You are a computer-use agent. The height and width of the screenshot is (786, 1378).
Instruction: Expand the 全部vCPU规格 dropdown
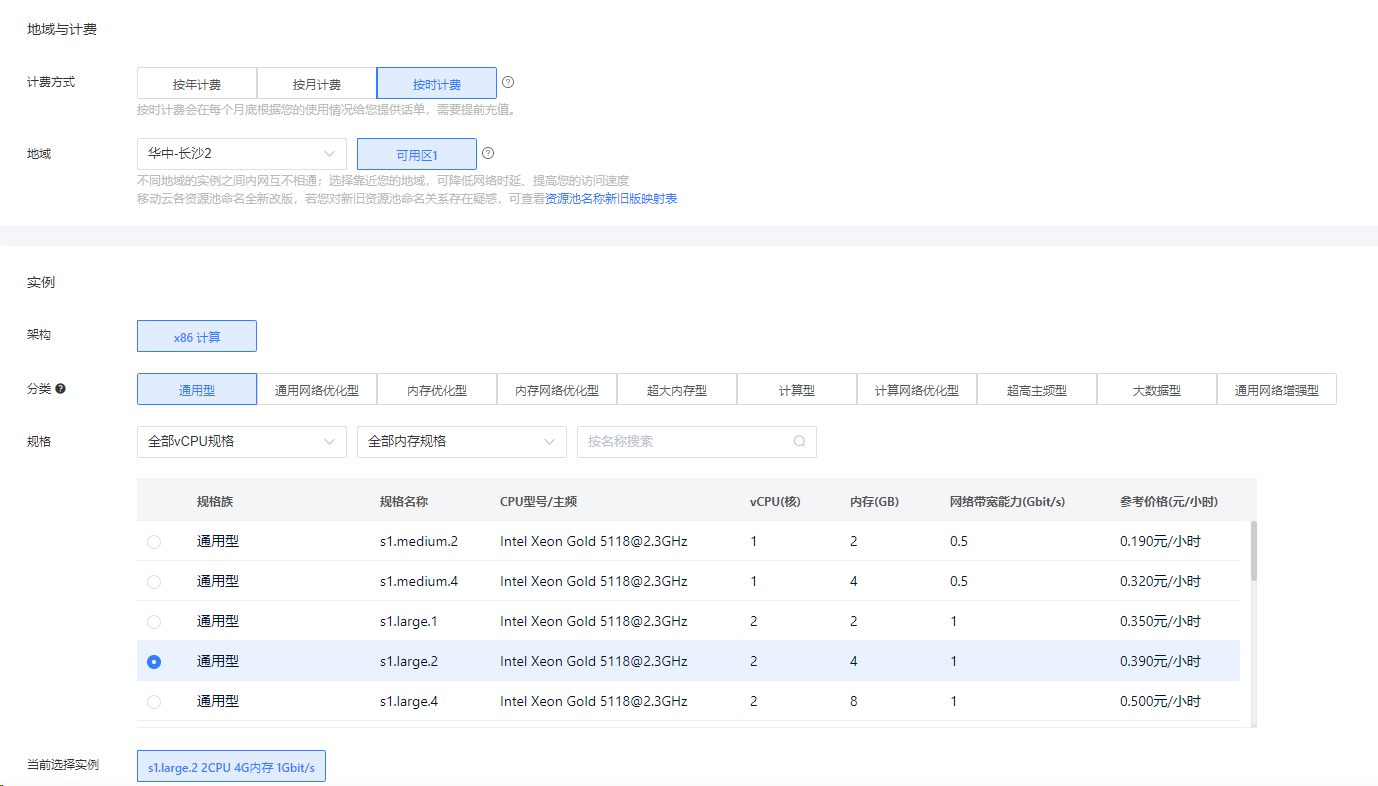[241, 441]
